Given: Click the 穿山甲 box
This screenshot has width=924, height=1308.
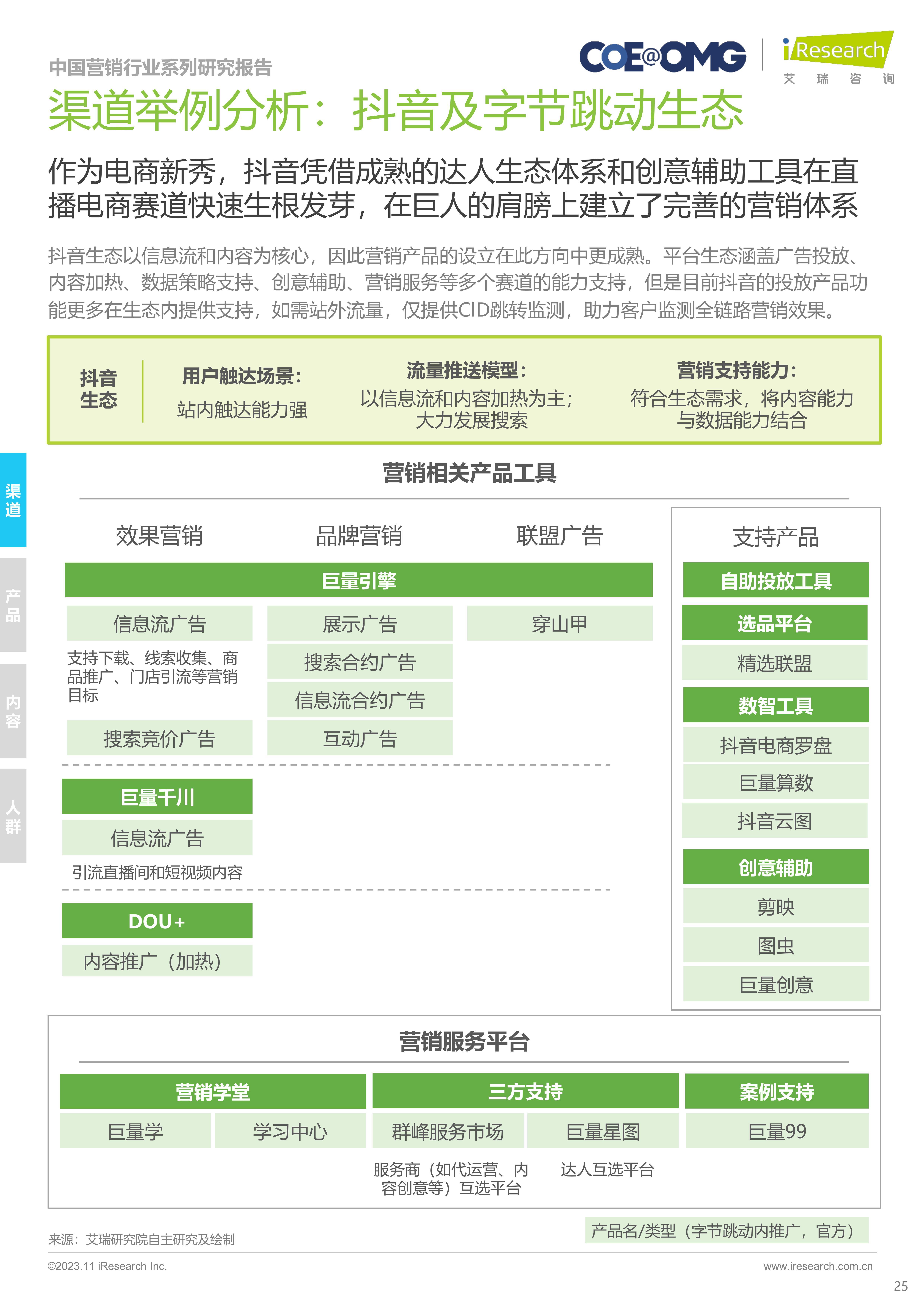Looking at the screenshot, I should (x=560, y=623).
